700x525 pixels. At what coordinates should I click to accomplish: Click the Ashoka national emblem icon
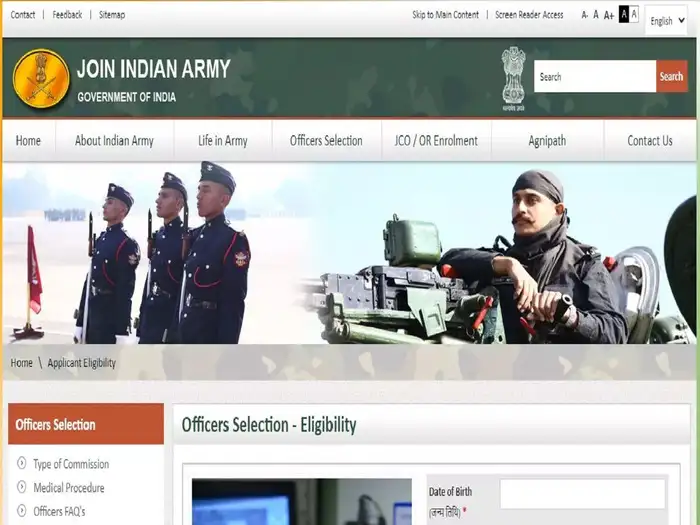pyautogui.click(x=513, y=75)
